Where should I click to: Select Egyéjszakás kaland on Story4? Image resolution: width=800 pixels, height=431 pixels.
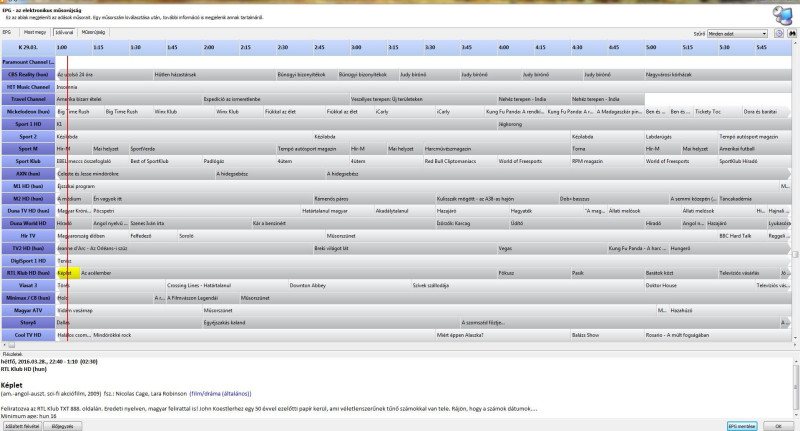(x=331, y=323)
